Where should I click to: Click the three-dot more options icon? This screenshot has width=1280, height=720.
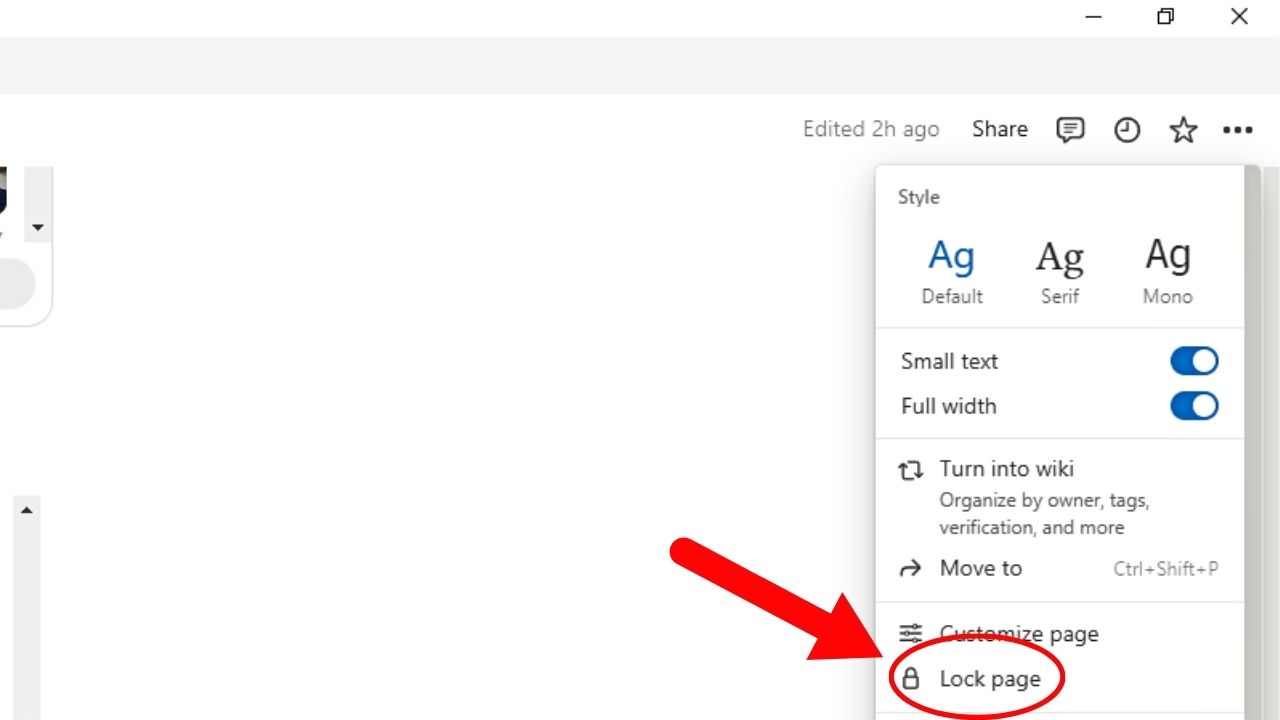pos(1238,129)
